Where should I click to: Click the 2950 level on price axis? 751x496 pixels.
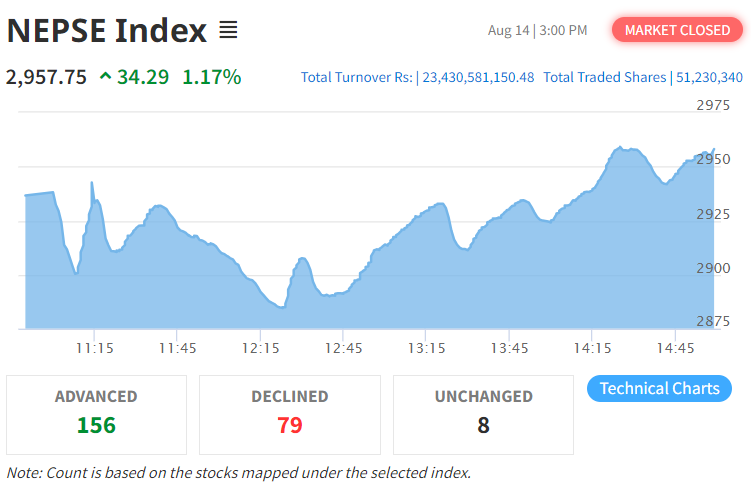(x=713, y=160)
